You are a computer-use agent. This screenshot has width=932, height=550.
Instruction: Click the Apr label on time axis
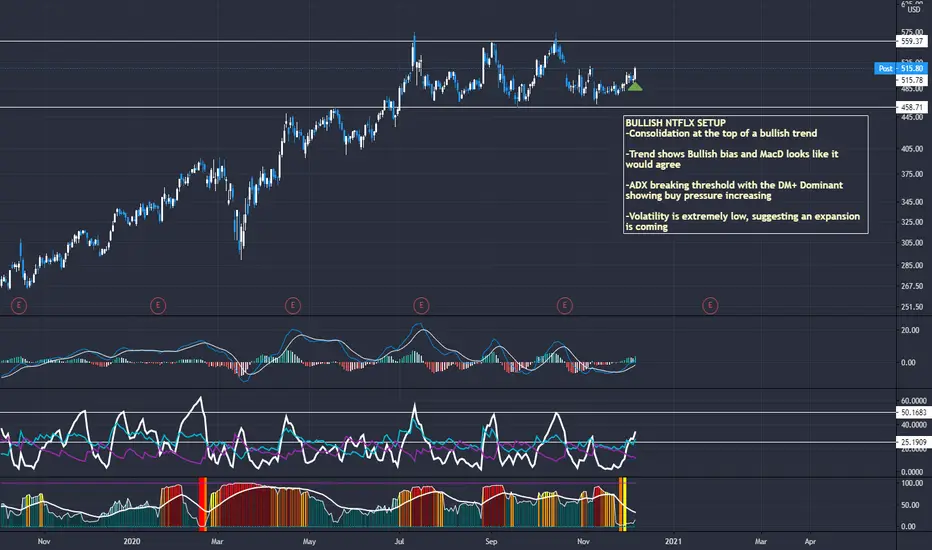pos(810,542)
